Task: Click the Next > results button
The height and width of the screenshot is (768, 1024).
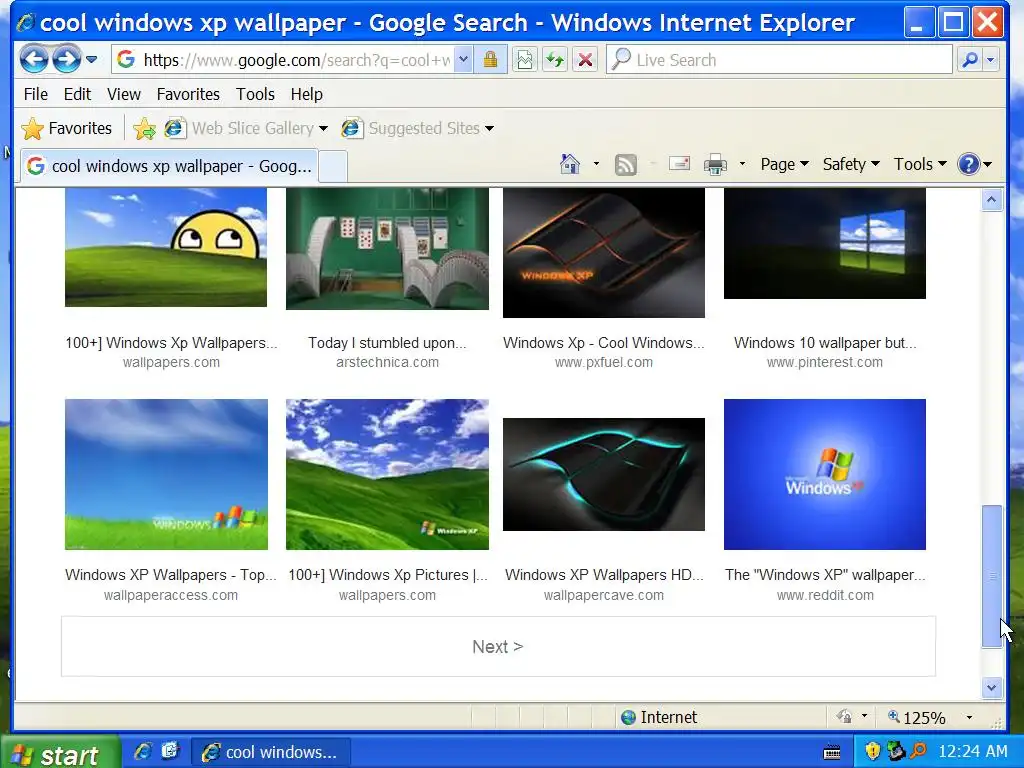Action: point(498,647)
